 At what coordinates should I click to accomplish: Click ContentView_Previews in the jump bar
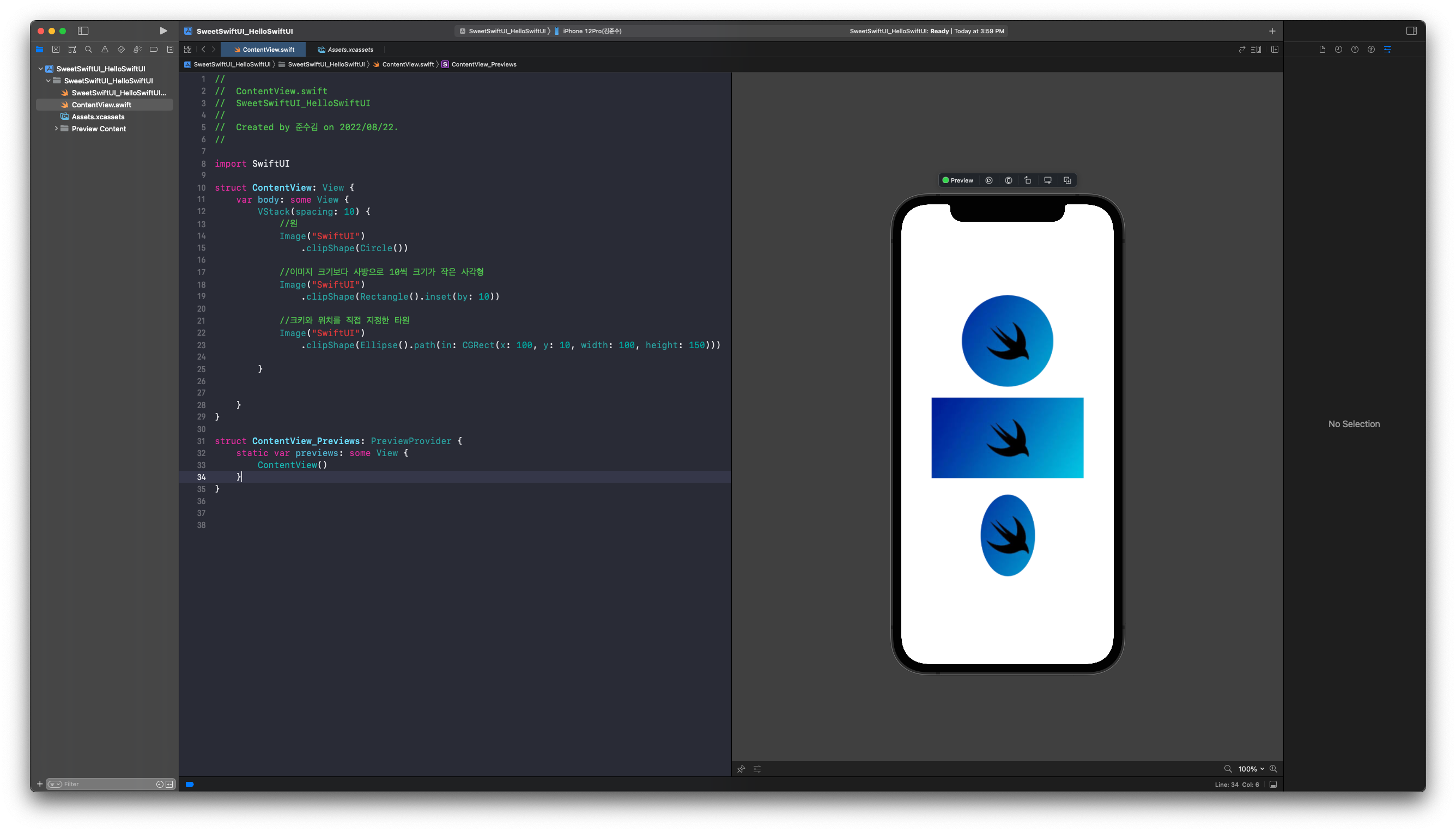coord(483,65)
